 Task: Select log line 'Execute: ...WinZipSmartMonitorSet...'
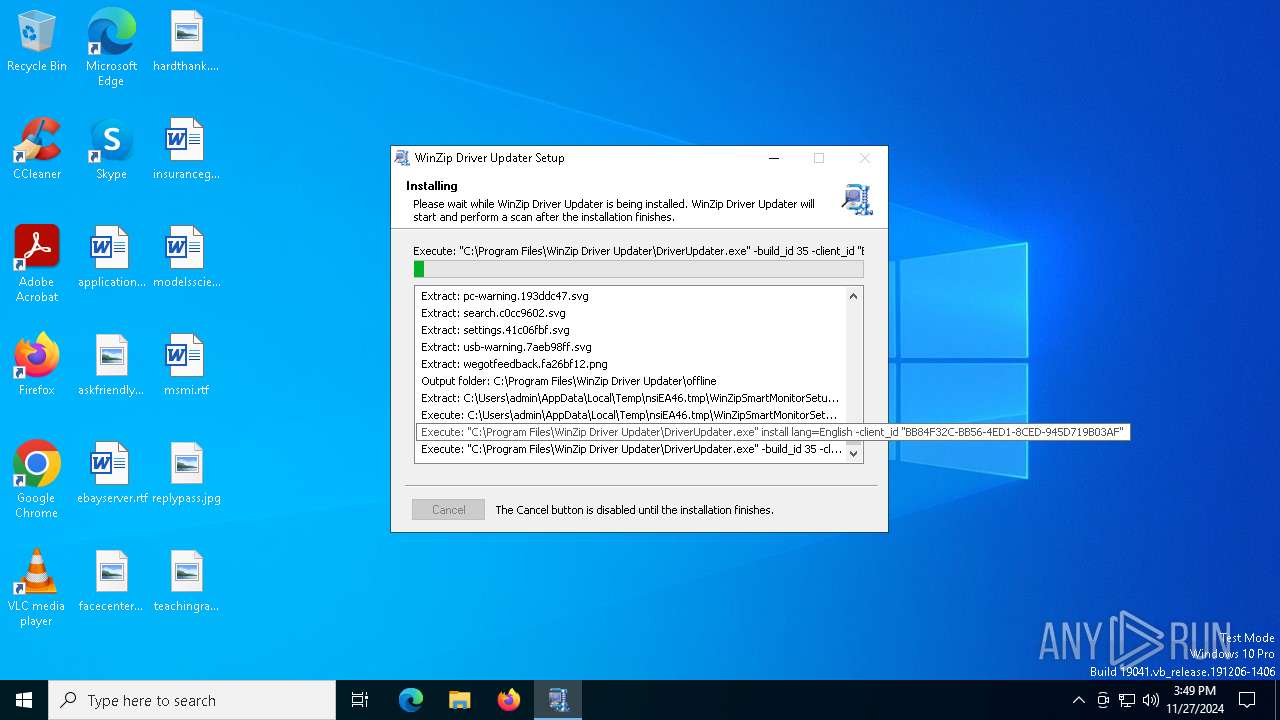click(x=630, y=415)
